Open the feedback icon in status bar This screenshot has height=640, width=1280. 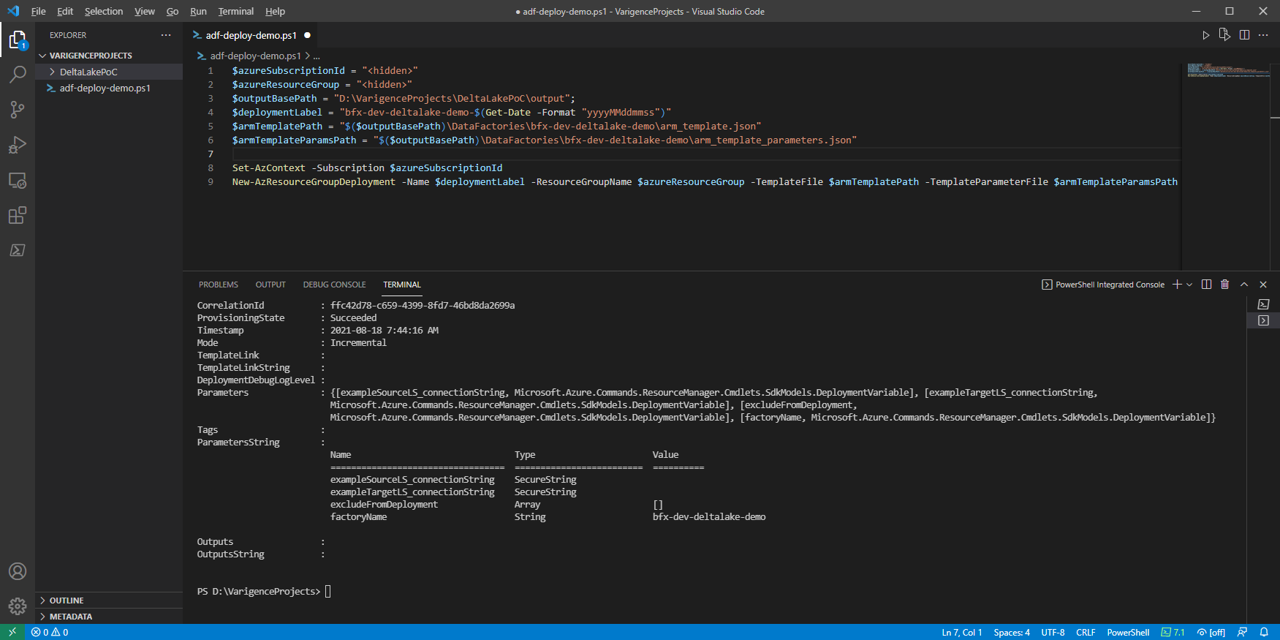[x=1241, y=632]
